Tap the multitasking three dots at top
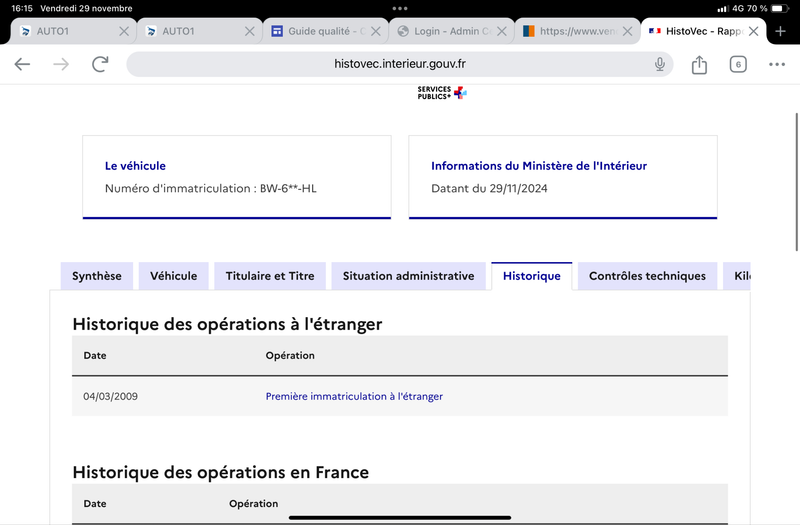800x525 pixels. click(399, 8)
